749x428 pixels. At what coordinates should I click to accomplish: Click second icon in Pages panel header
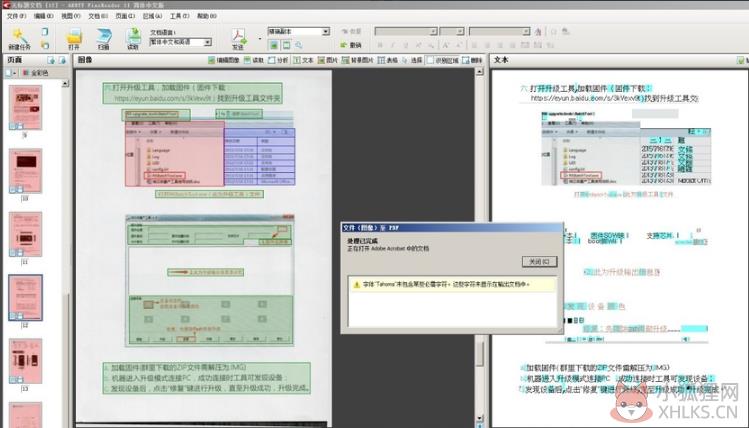tap(62, 60)
